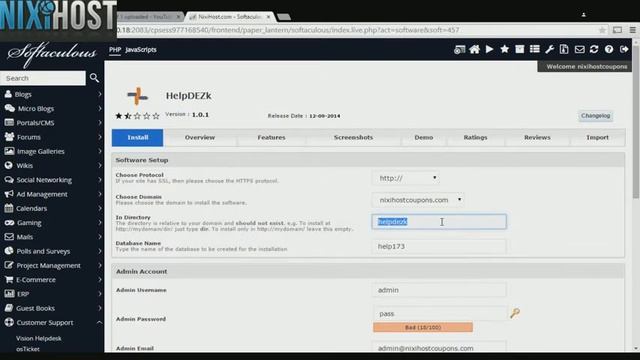The width and height of the screenshot is (640, 360).
Task: Switch to the NixiHost.com browser tab
Action: [230, 17]
